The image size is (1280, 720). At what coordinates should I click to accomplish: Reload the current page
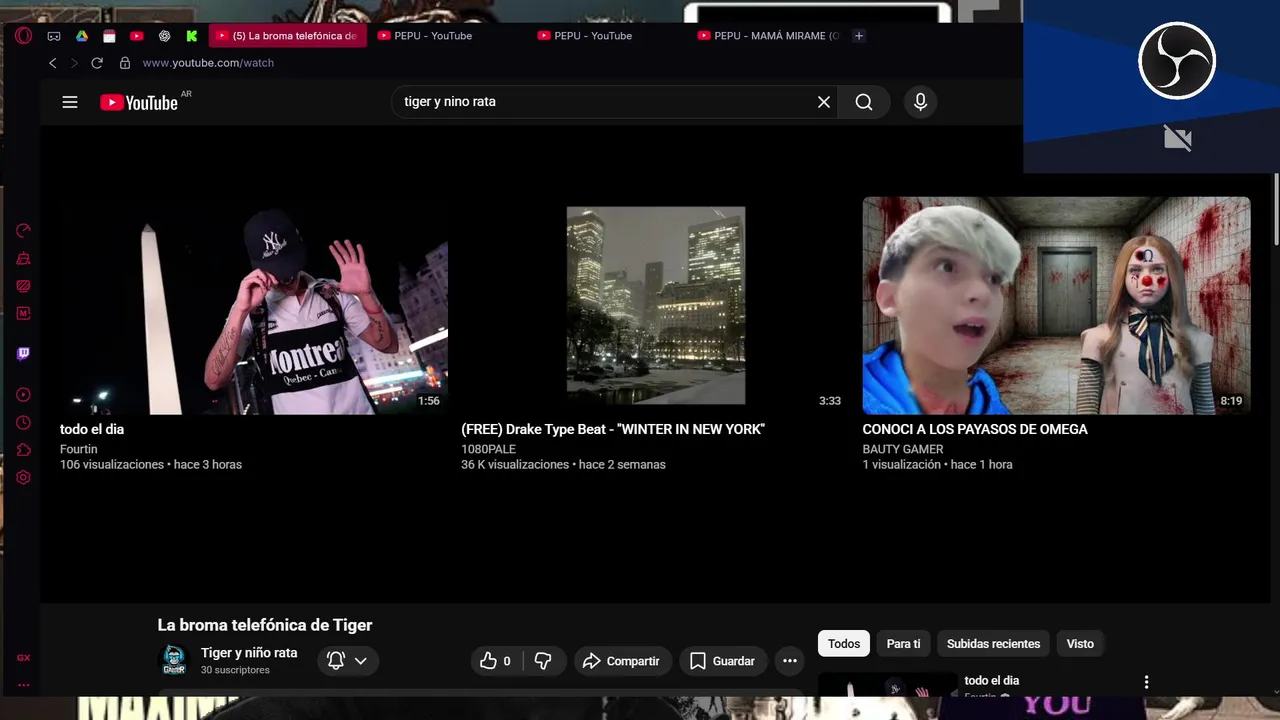pyautogui.click(x=97, y=63)
